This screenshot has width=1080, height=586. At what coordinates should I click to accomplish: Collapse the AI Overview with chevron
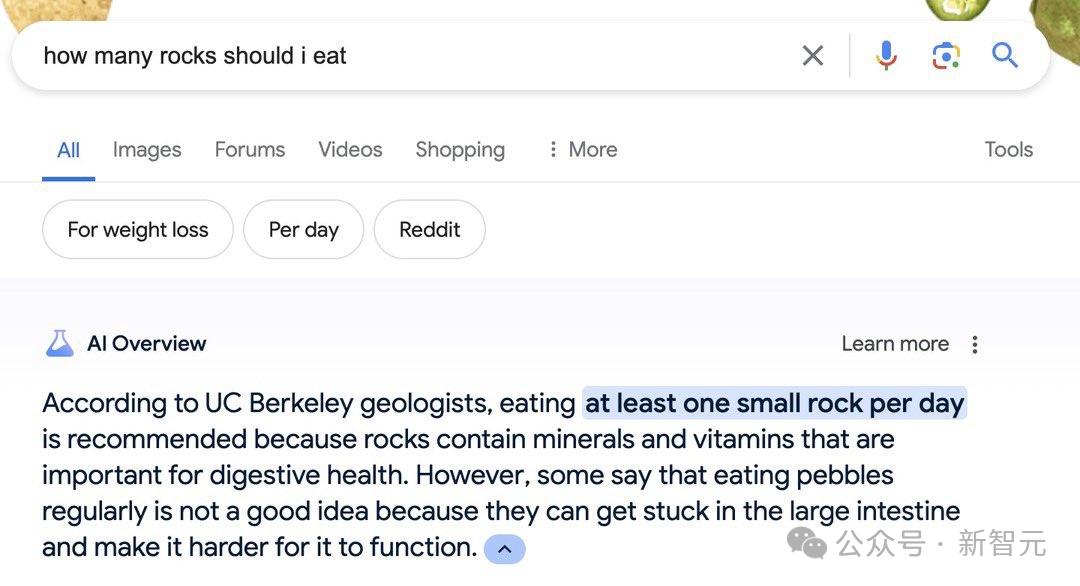[x=504, y=549]
